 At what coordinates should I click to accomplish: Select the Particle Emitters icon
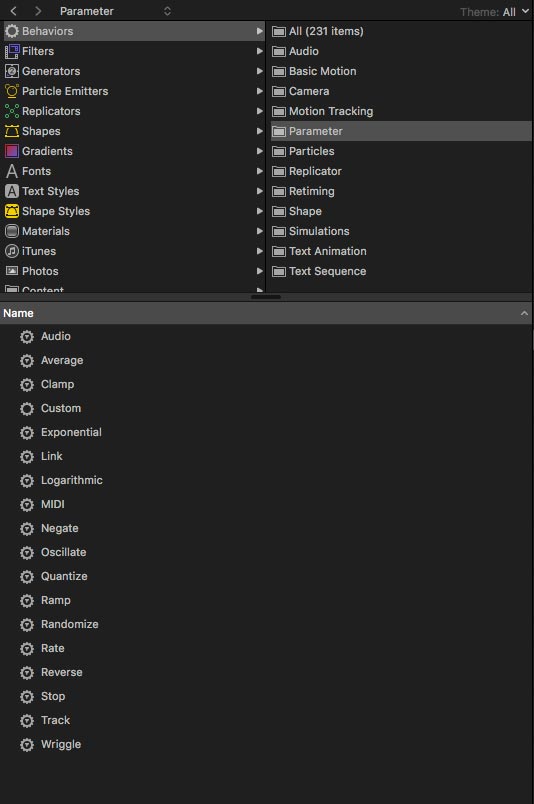(x=11, y=91)
